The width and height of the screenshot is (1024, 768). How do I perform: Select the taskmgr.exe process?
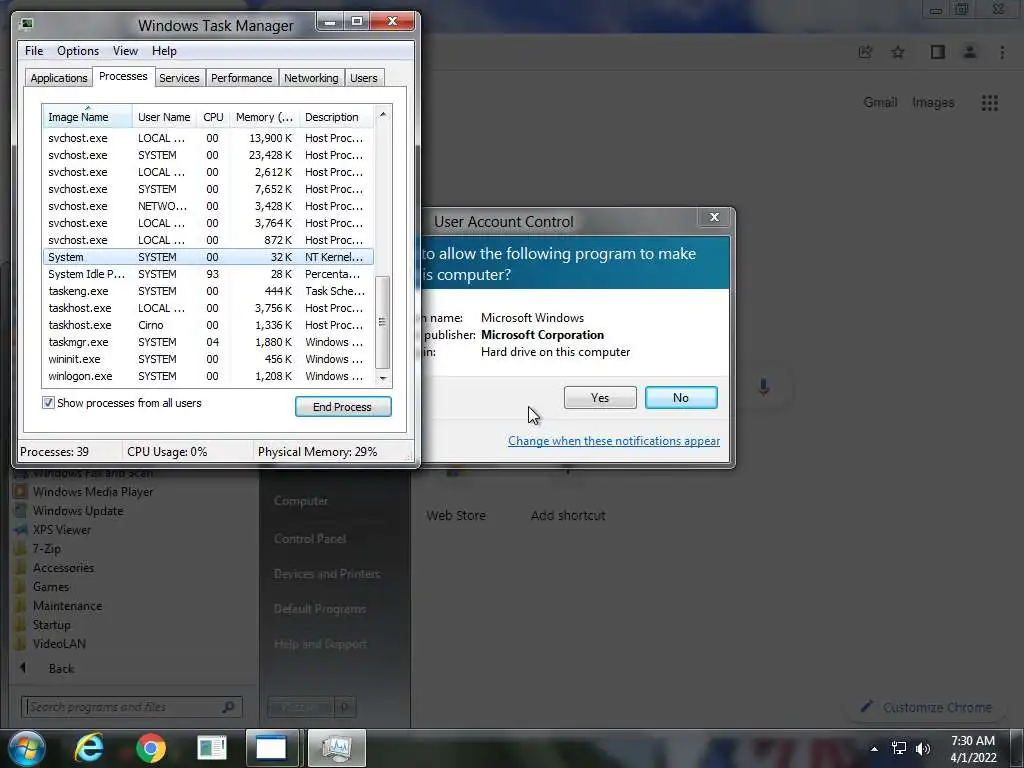pos(208,342)
